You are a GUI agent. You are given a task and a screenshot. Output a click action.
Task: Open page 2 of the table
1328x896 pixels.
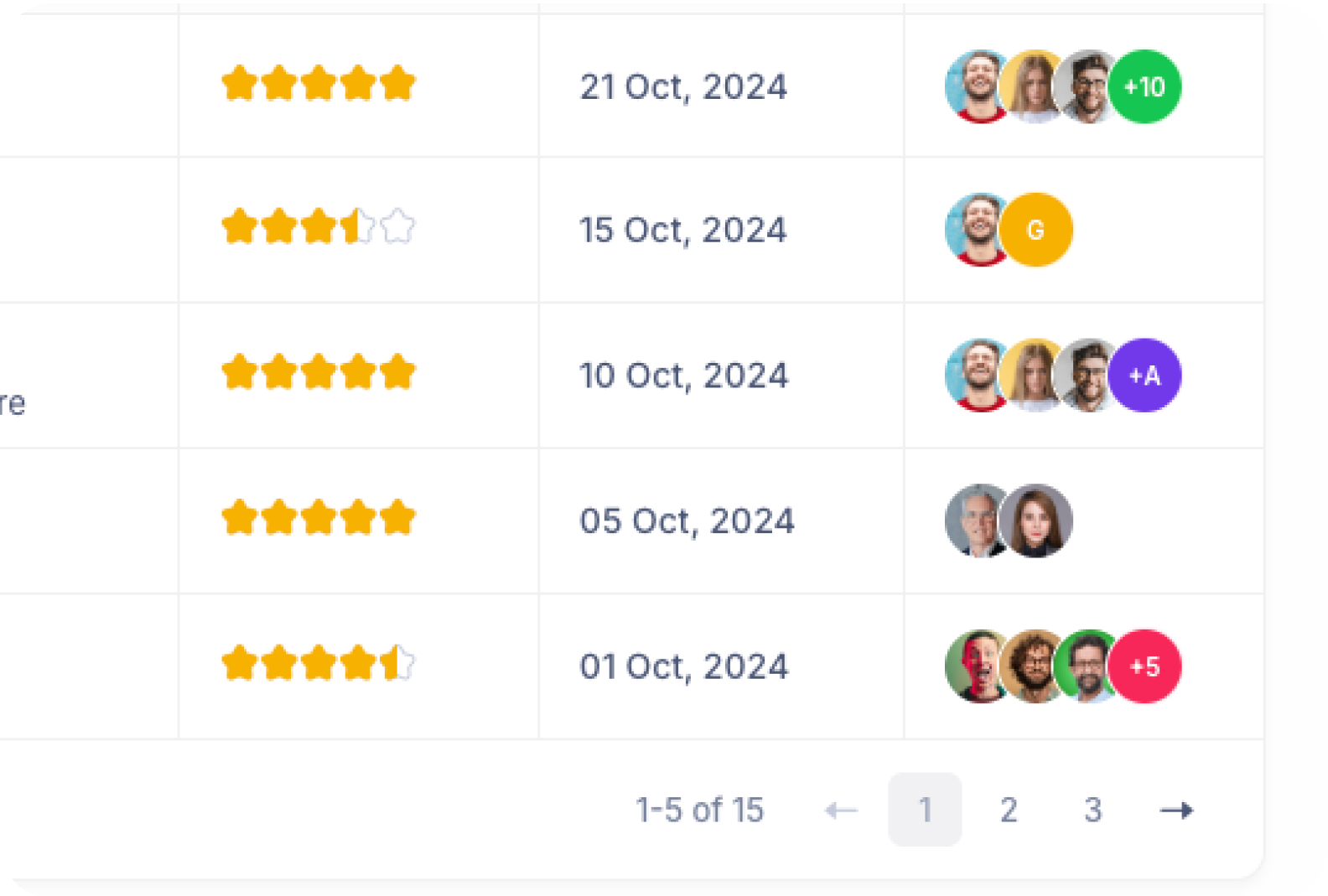(x=1009, y=810)
